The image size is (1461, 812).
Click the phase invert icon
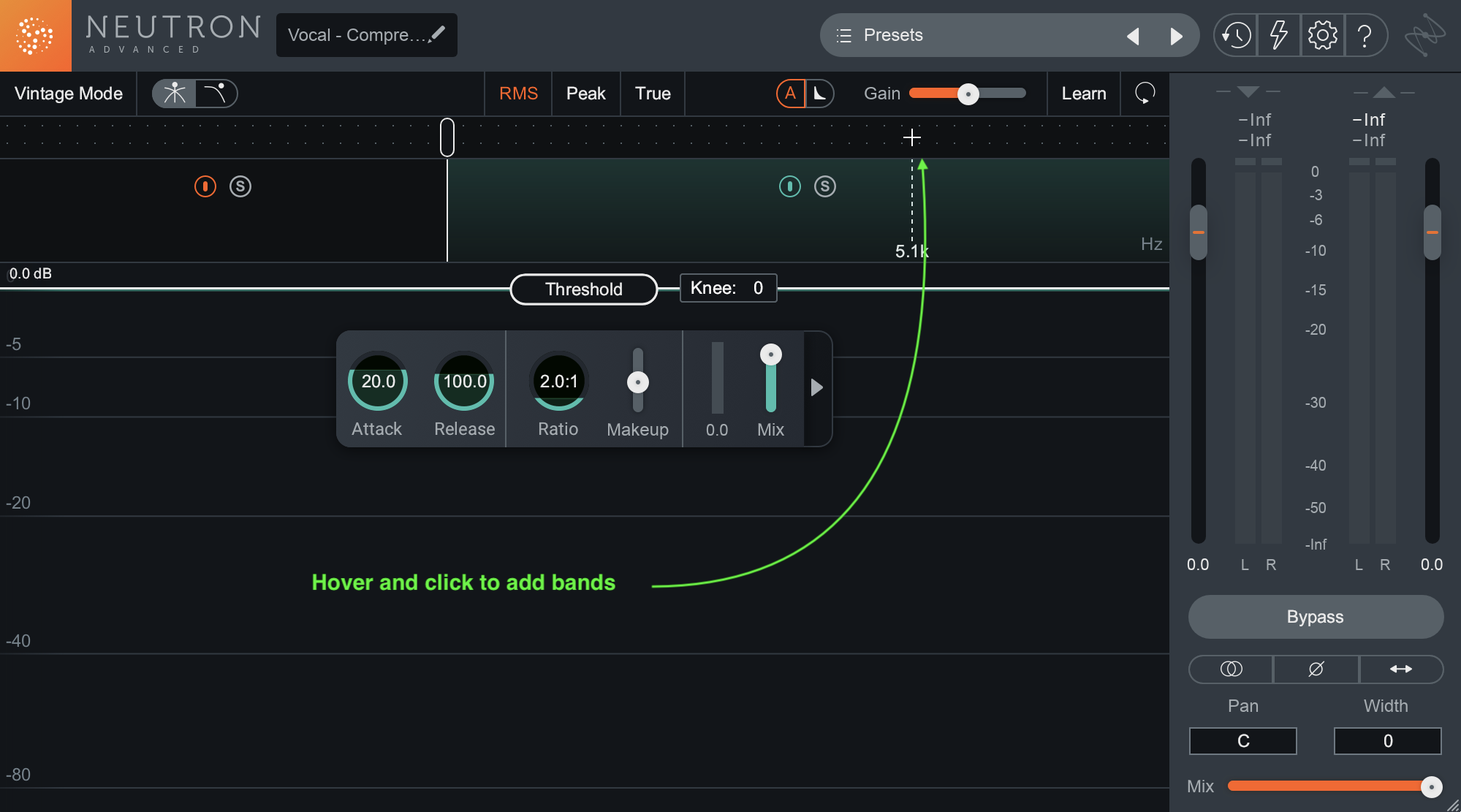point(1315,668)
